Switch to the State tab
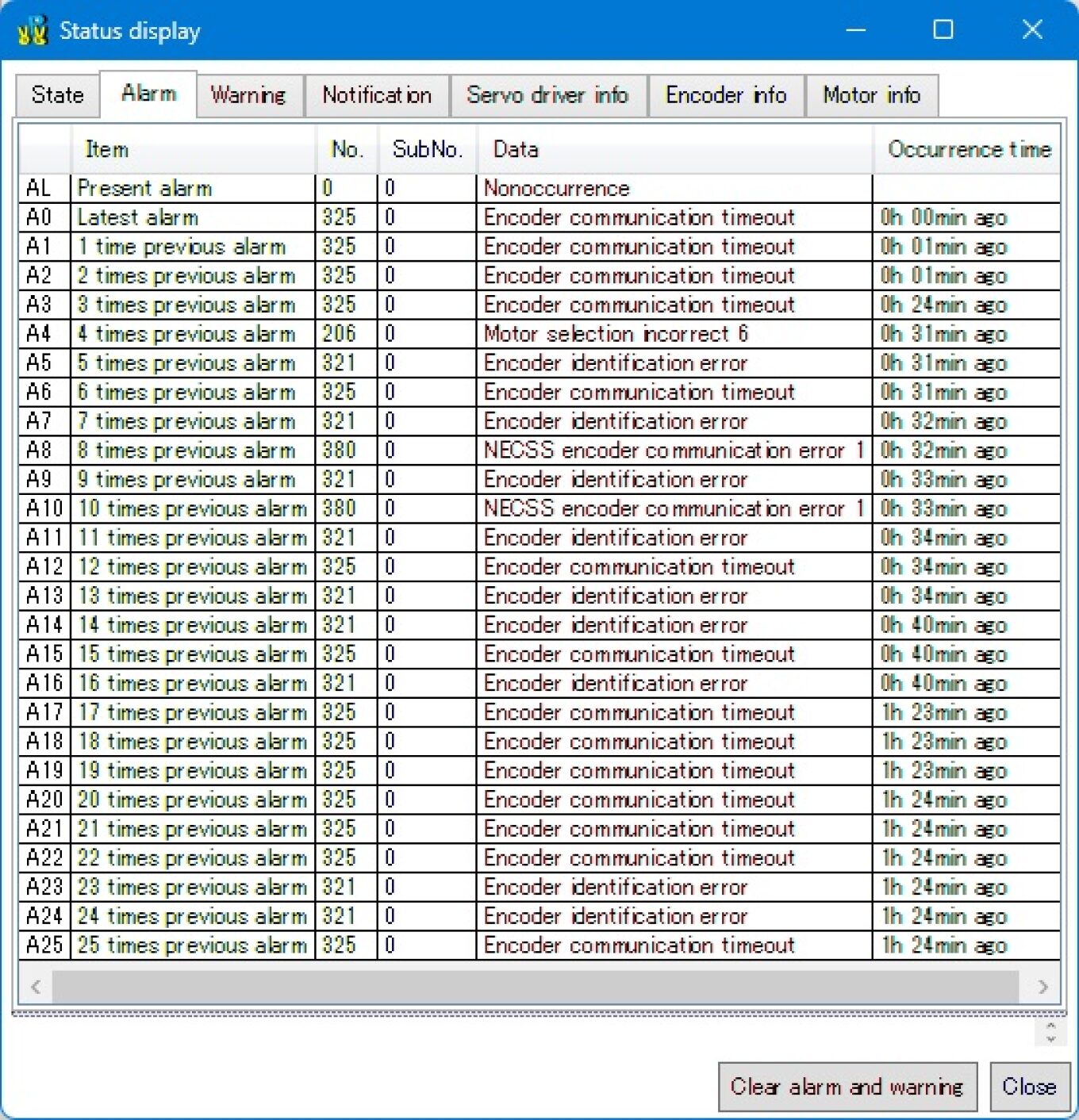1079x1120 pixels. 57,95
